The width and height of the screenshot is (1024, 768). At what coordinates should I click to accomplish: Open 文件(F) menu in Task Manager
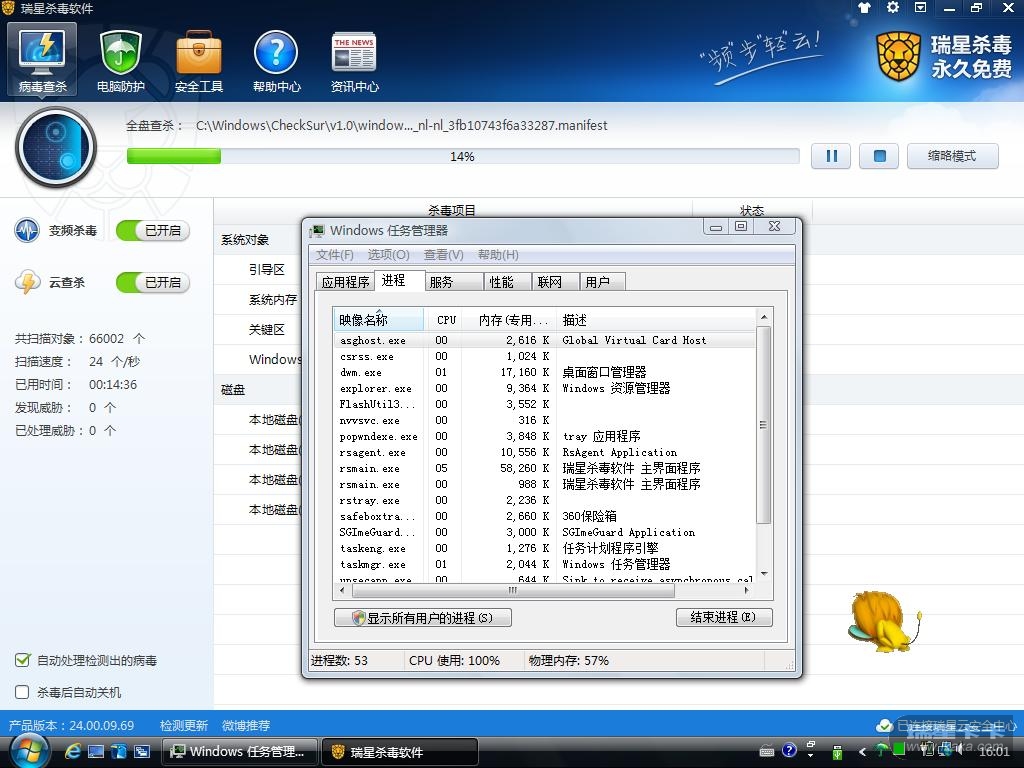pyautogui.click(x=334, y=255)
